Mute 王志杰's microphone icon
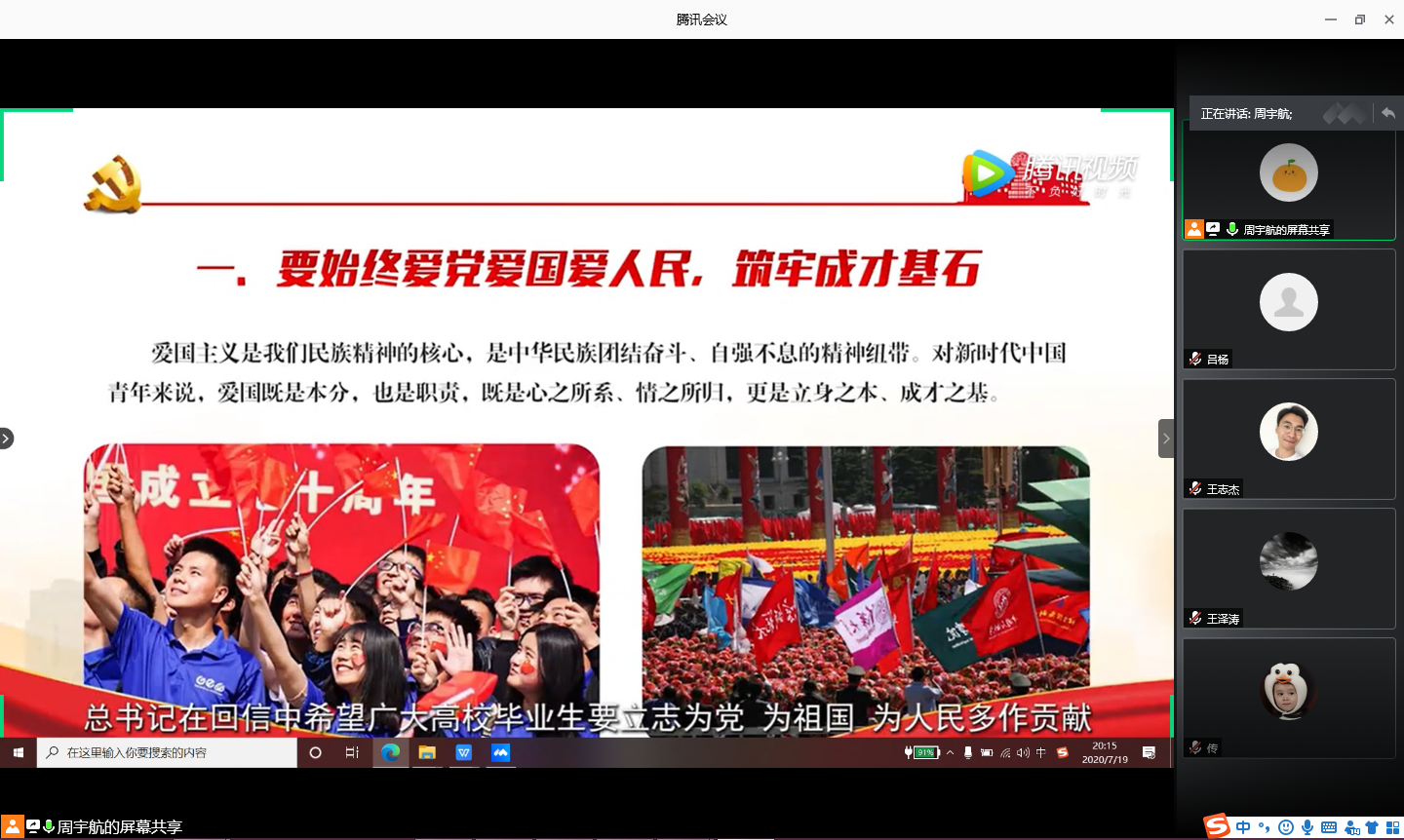 point(1194,488)
